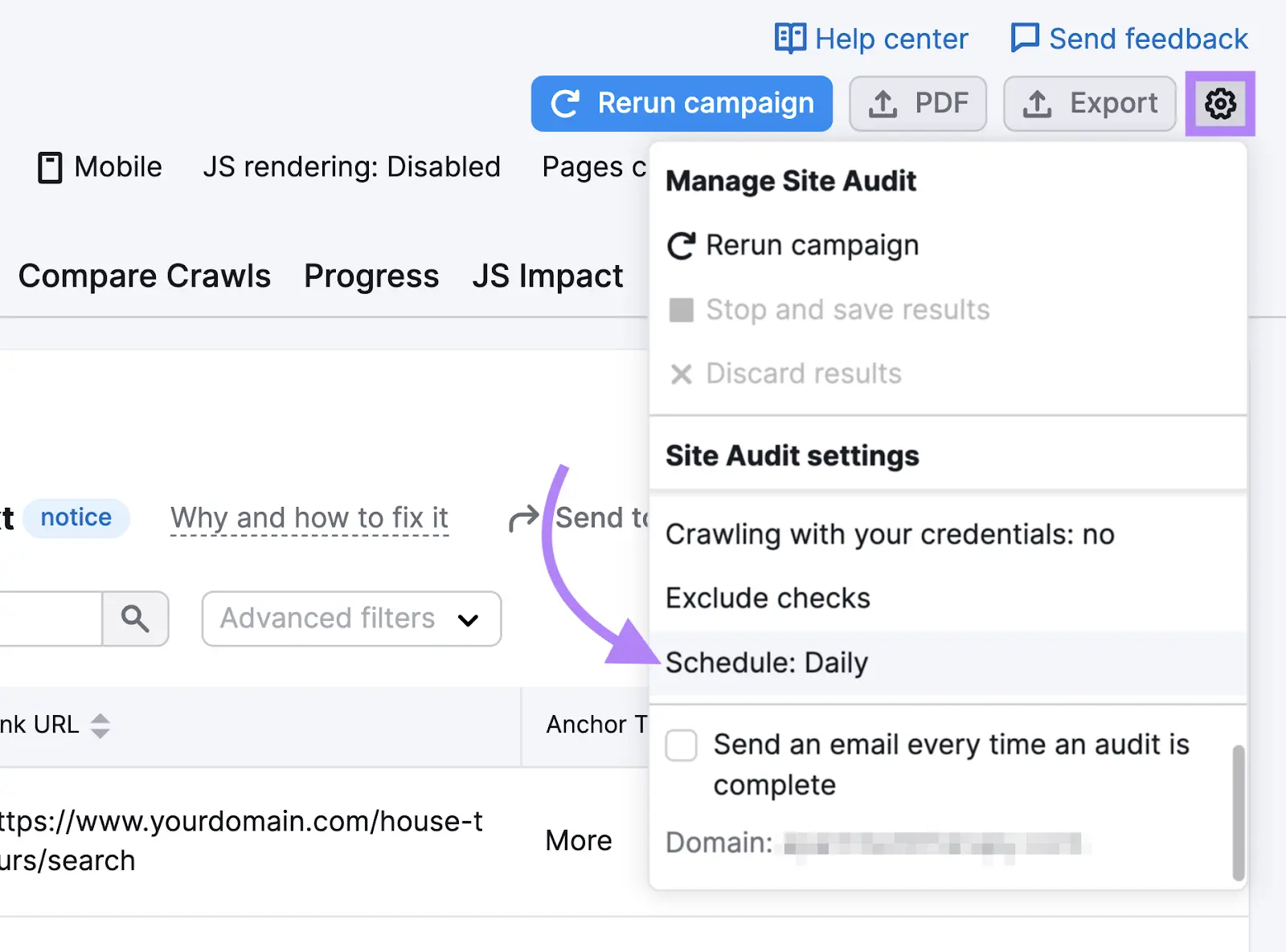
Task: Click the Discard results X icon
Action: (x=681, y=373)
